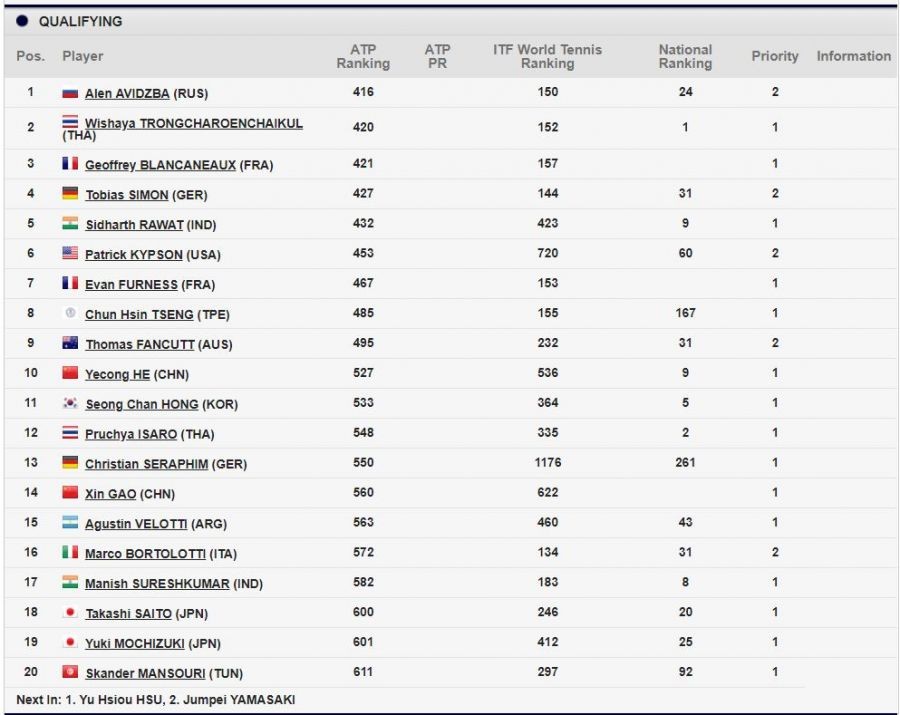This screenshot has width=900, height=715.
Task: Click the ITF World Tennis Ranking header
Action: (547, 56)
